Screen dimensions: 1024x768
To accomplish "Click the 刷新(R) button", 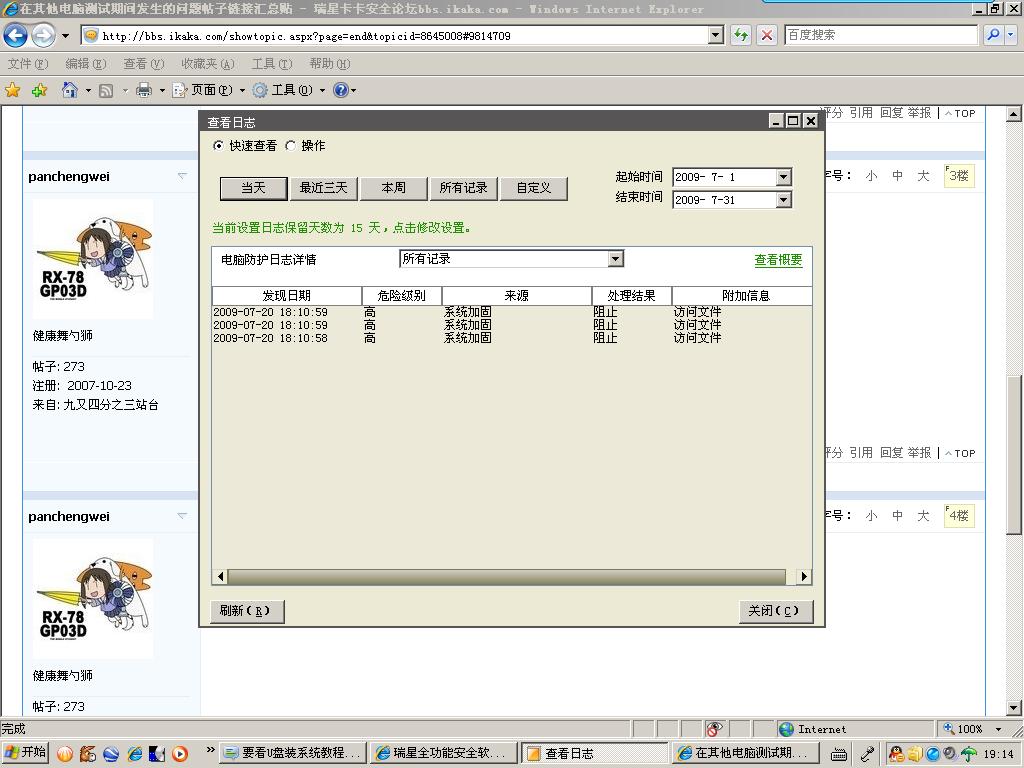I will point(247,611).
